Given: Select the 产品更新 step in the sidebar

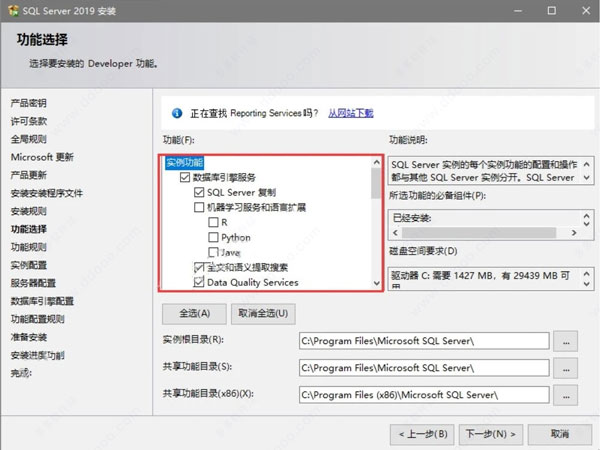Looking at the screenshot, I should [x=29, y=175].
